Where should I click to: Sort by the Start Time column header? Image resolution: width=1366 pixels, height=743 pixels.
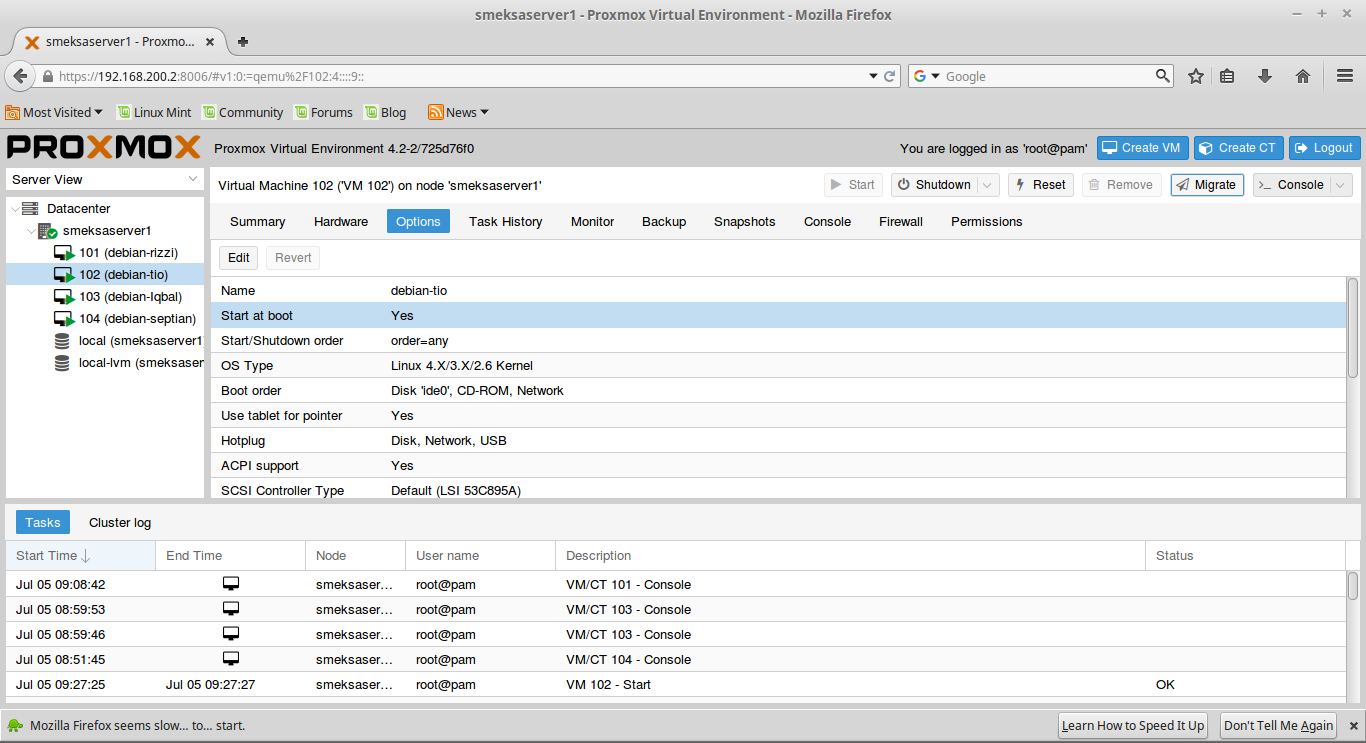(81, 556)
